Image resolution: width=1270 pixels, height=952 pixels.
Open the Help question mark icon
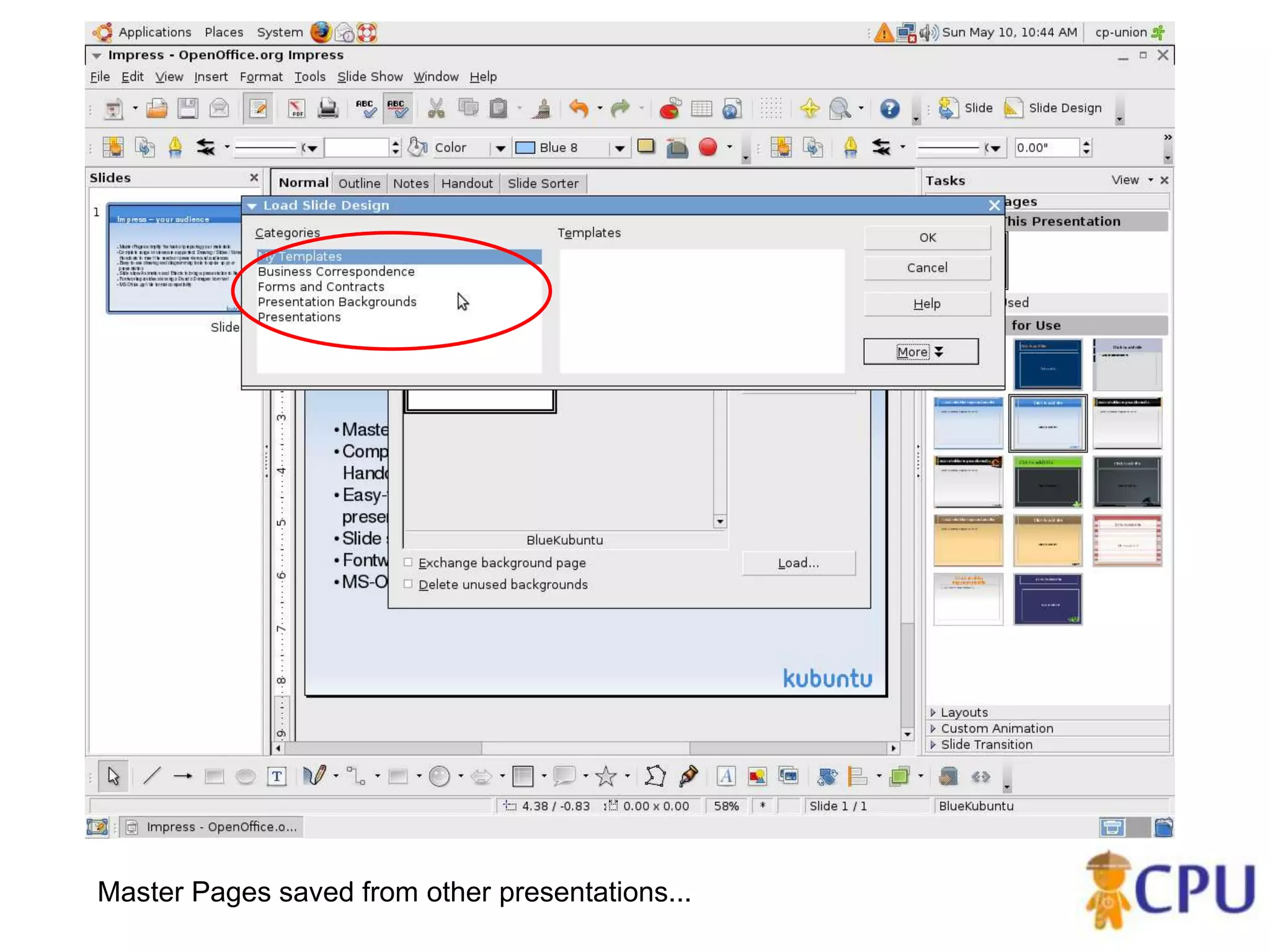(889, 109)
